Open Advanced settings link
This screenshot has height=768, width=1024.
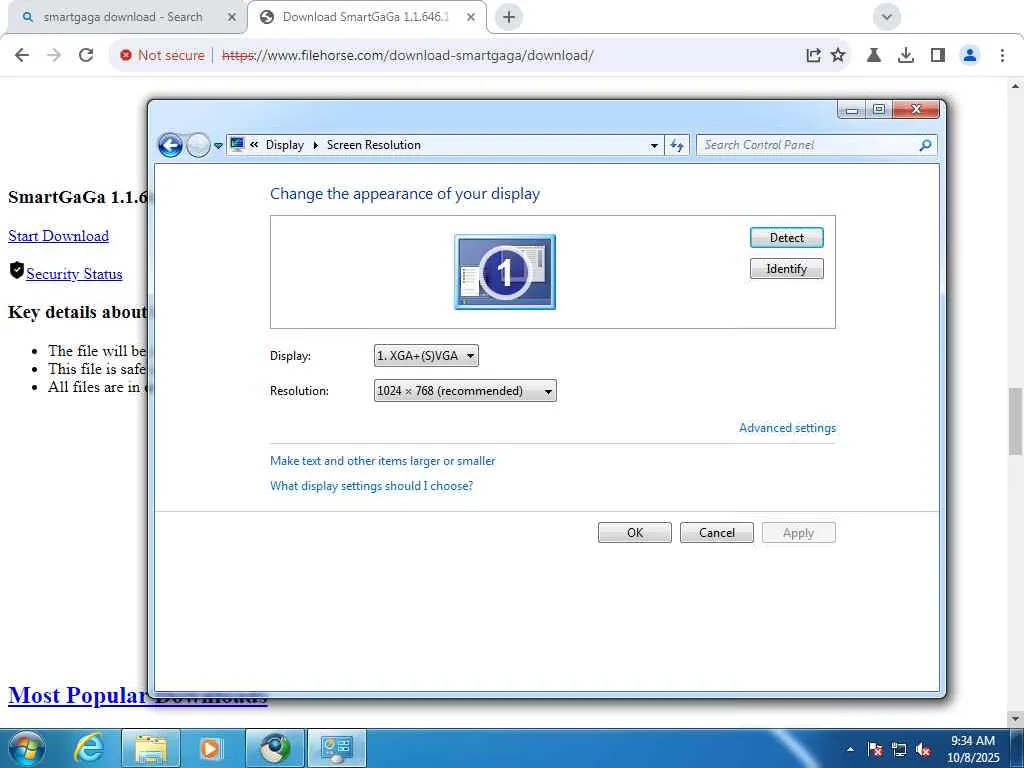(x=787, y=428)
